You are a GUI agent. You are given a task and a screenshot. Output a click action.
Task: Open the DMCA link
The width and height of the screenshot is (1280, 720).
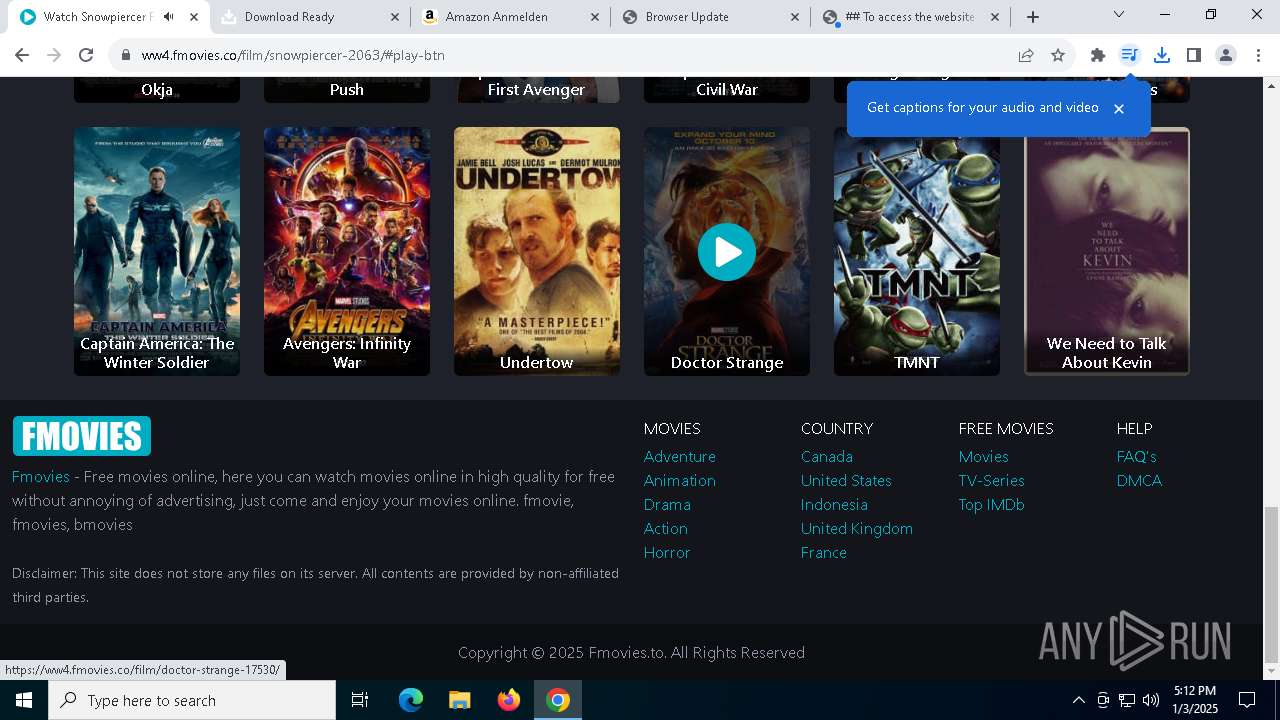[x=1139, y=480]
